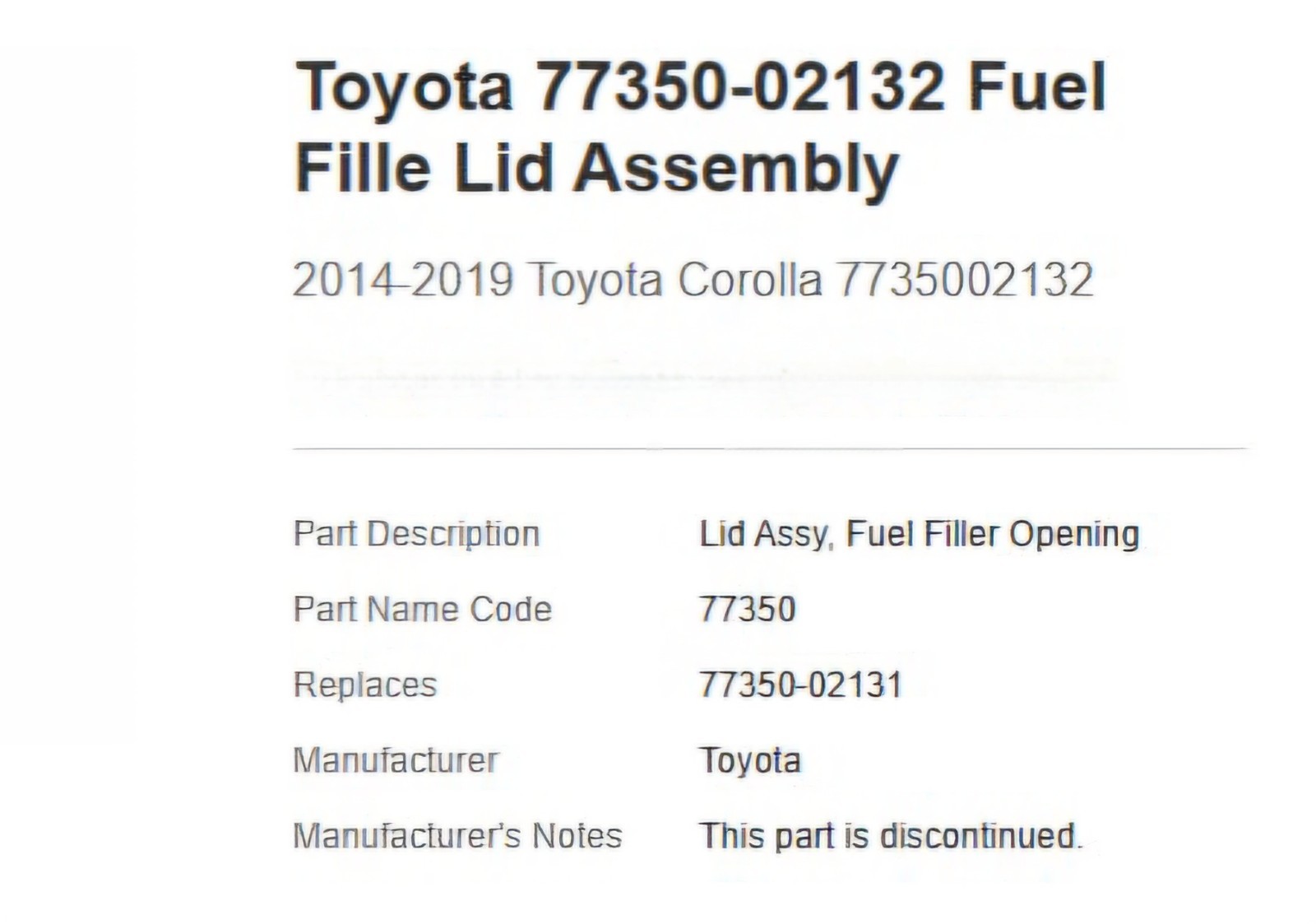Viewport: 1316px width, 924px height.
Task: Click the word Toyota in the page heading
Action: point(403,87)
